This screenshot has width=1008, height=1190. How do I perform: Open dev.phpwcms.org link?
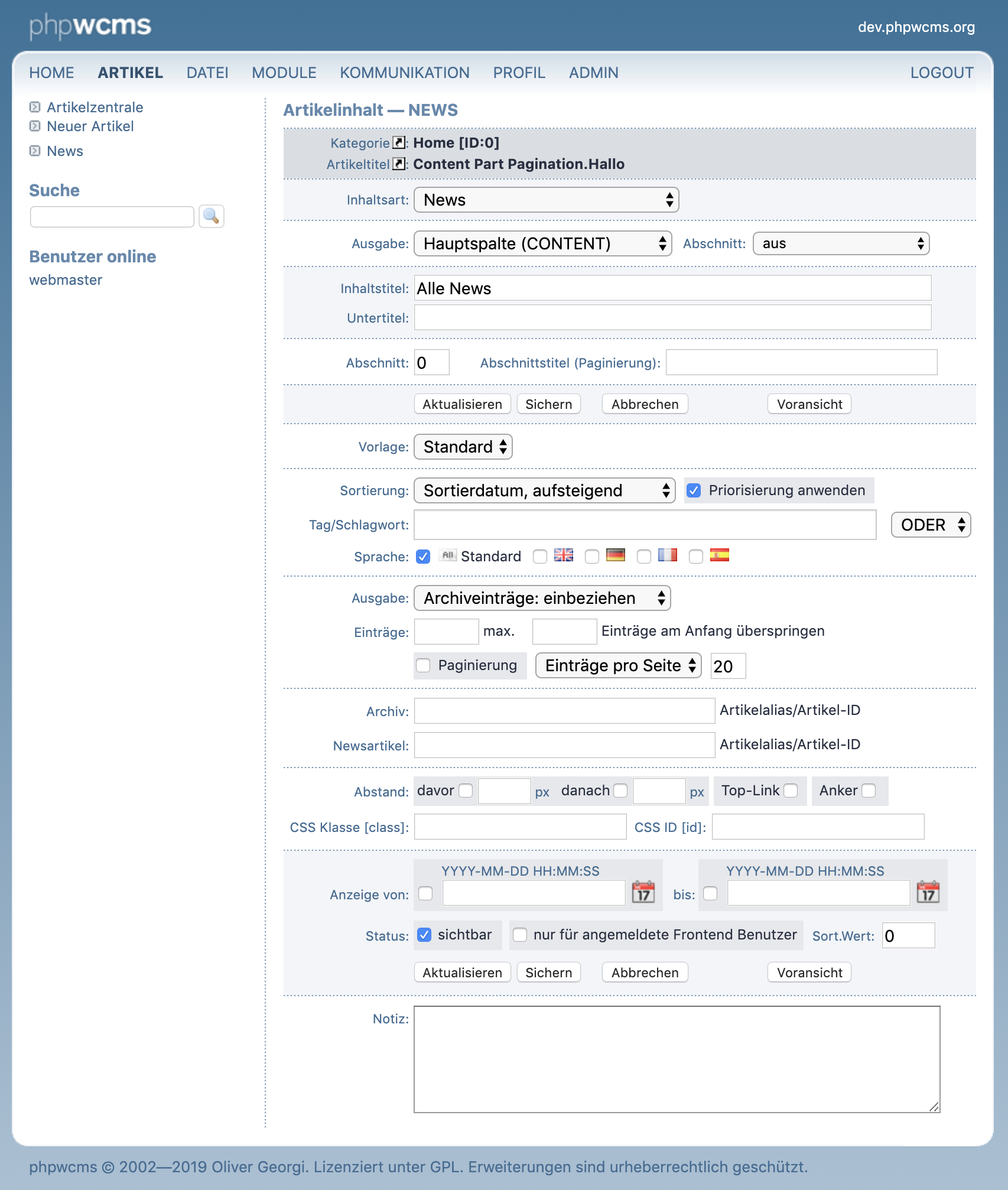coord(916,27)
